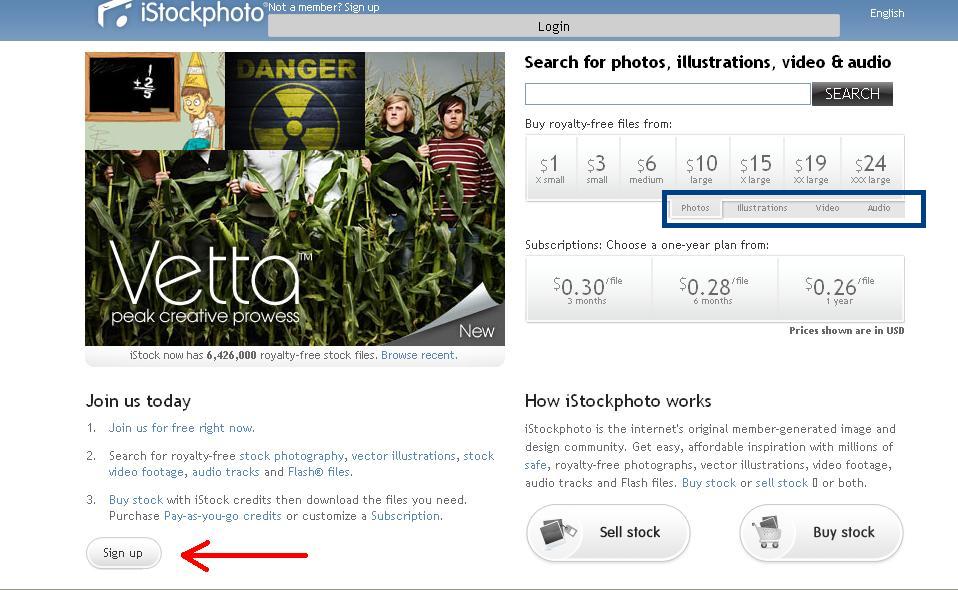Click 'Join us for free right now' link
The height and width of the screenshot is (590, 958).
point(181,428)
